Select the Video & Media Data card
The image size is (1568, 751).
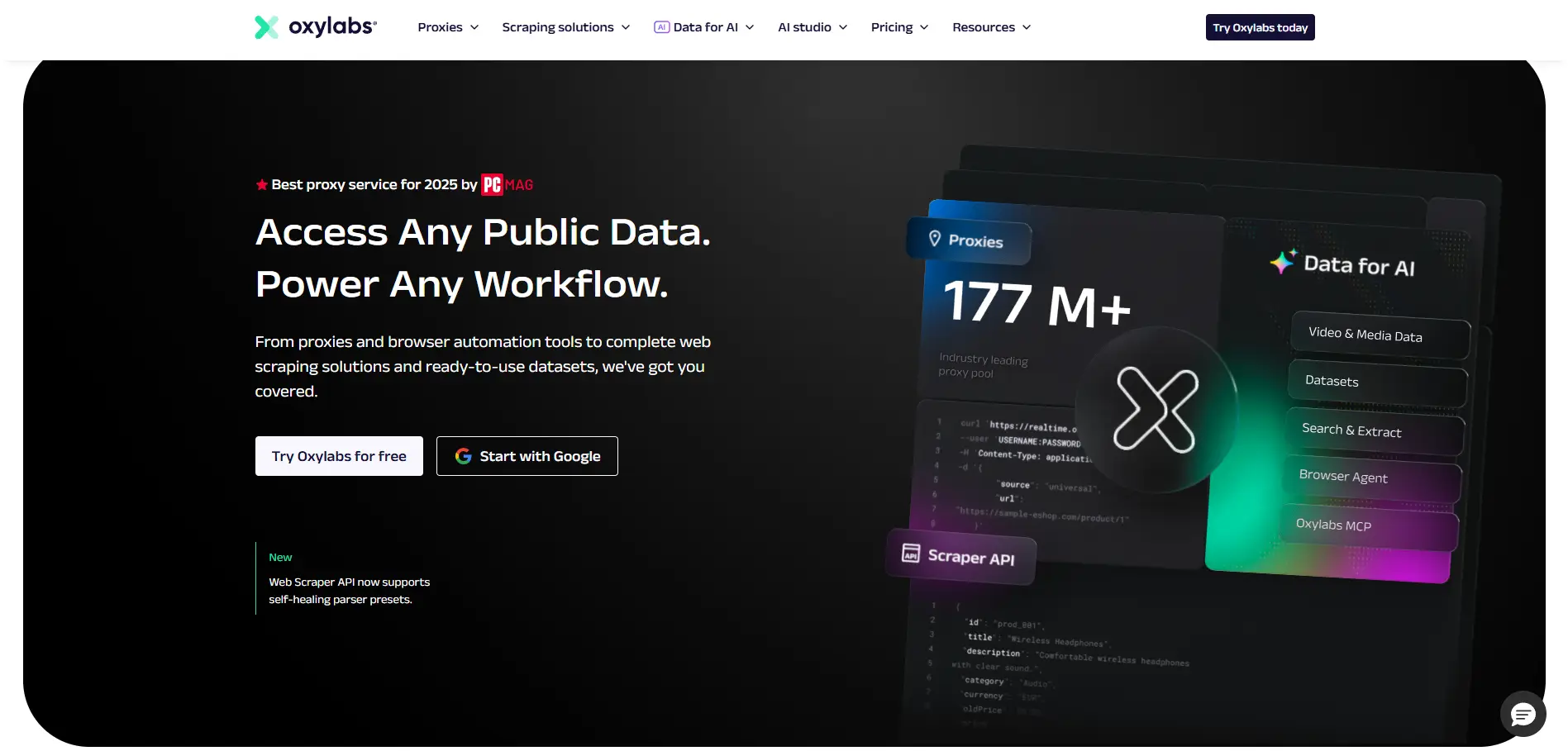[1379, 335]
